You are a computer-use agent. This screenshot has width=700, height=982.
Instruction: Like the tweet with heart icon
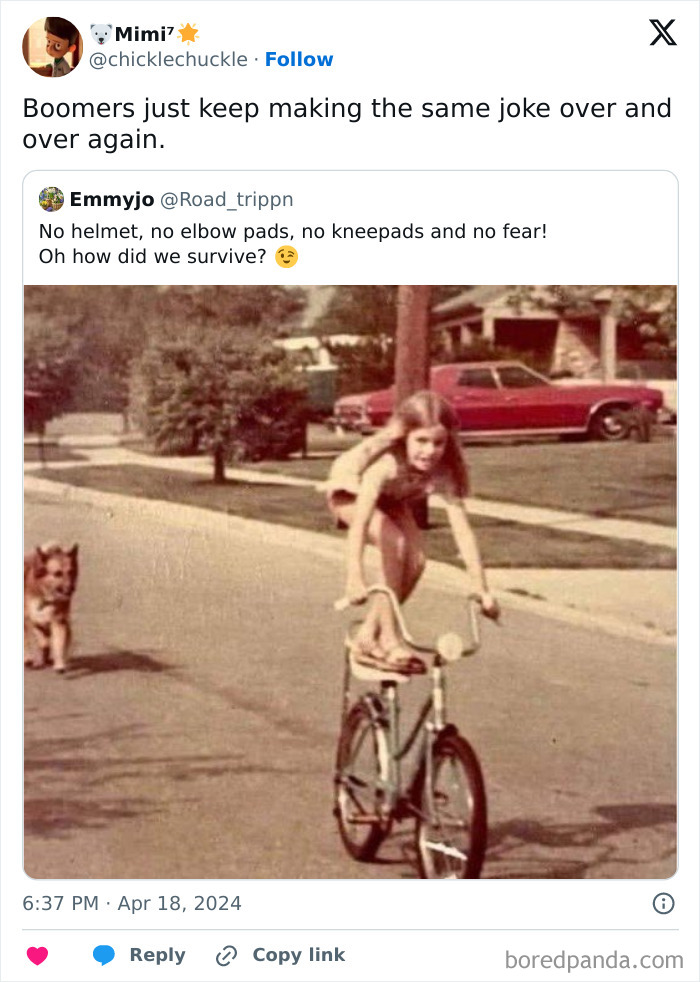pyautogui.click(x=37, y=955)
